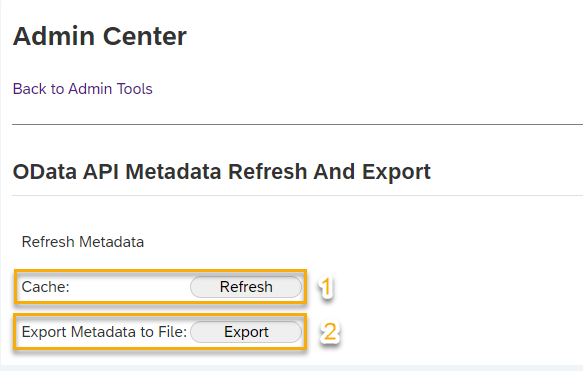Click the word Export in the section title
Screen dimensions: 583x371
pos(396,172)
